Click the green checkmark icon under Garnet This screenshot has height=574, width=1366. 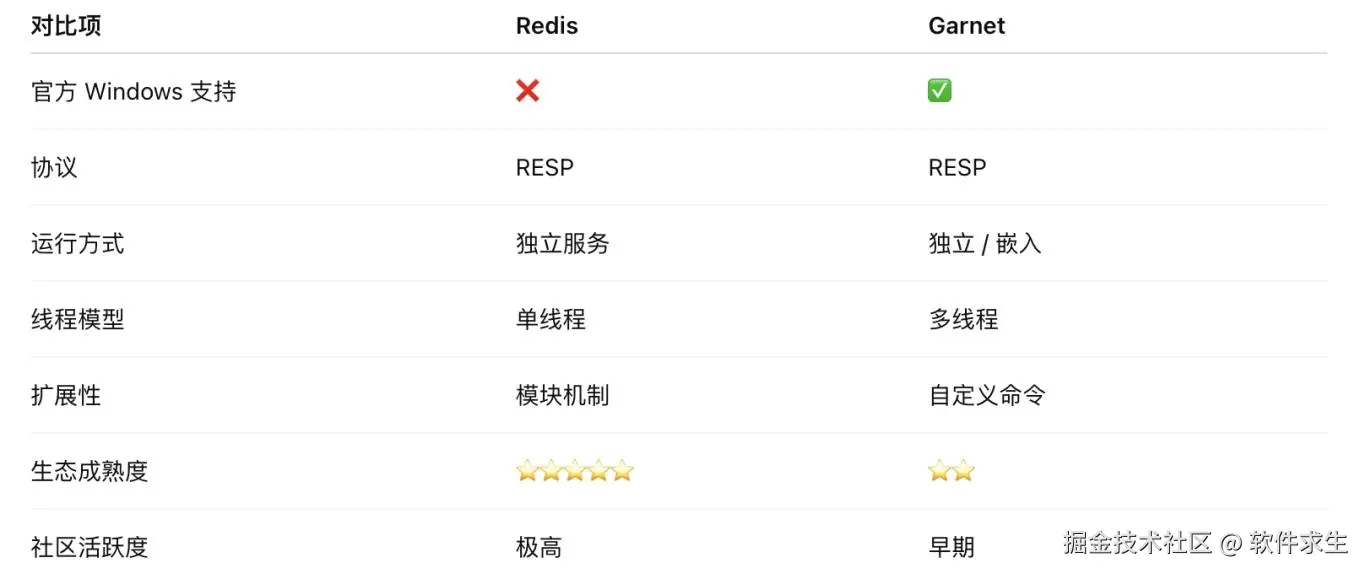click(940, 91)
